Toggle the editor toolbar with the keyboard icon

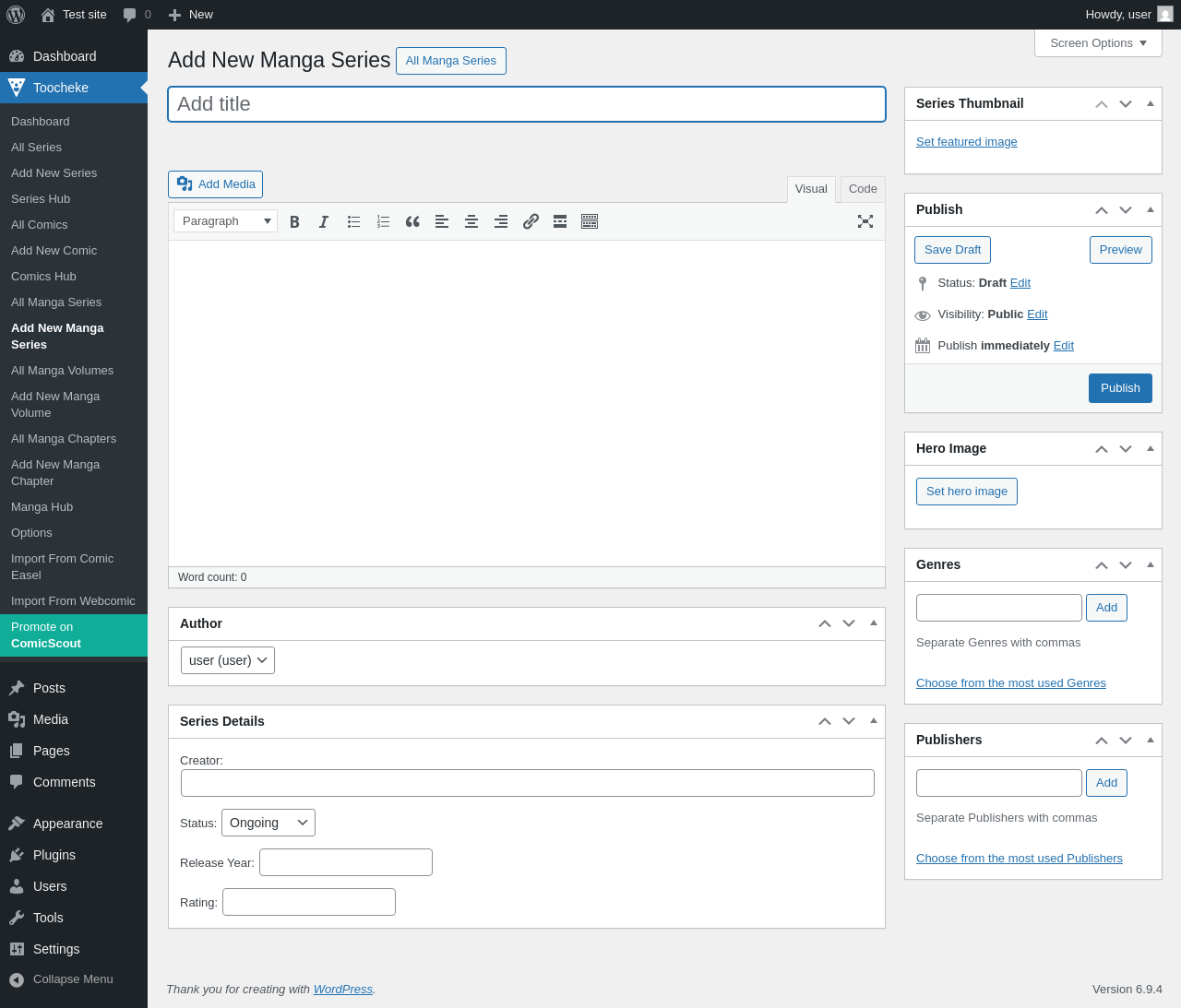point(590,221)
